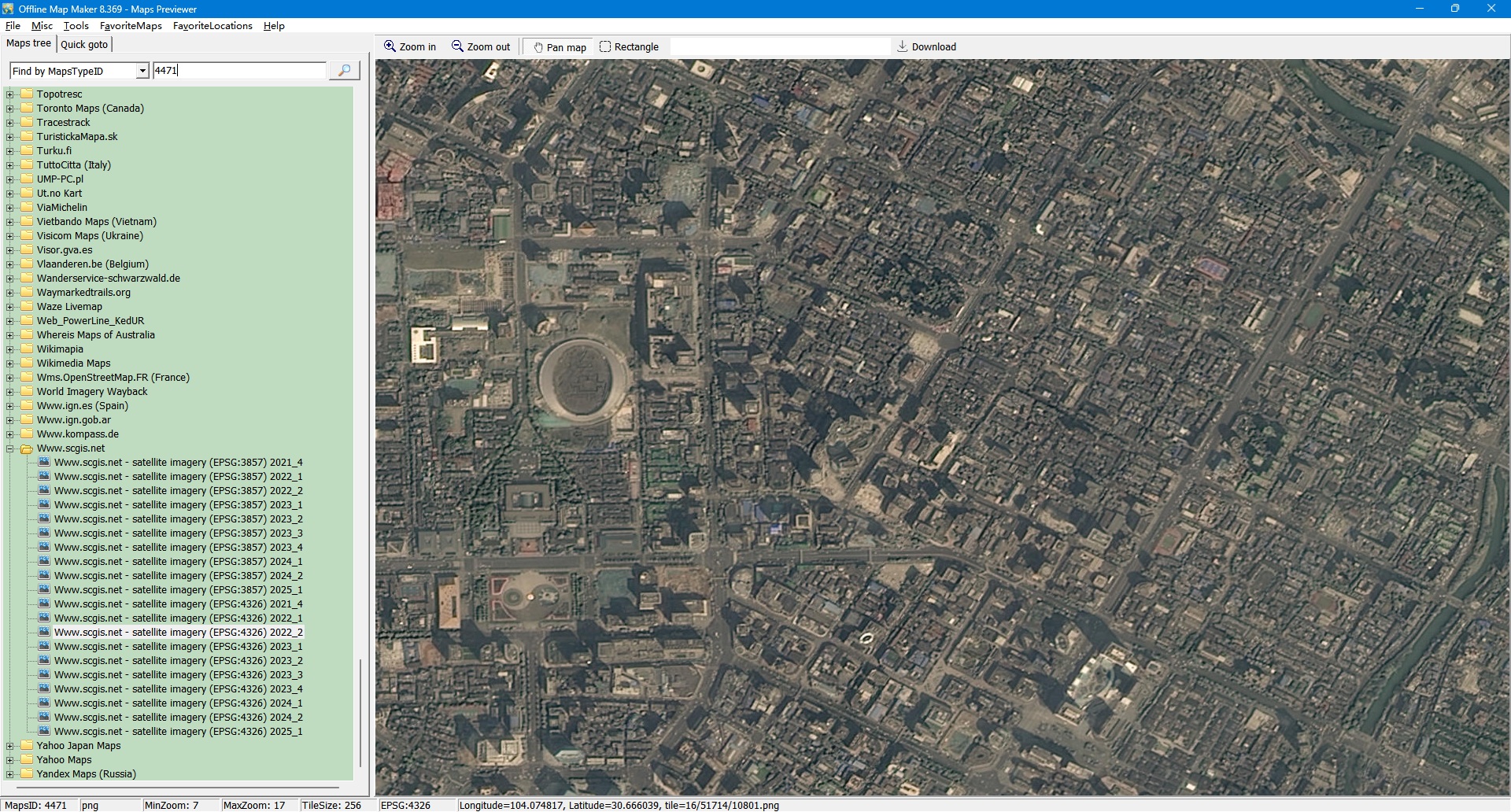
Task: Click the Www.scgis.net open folder icon
Action: 26,448
